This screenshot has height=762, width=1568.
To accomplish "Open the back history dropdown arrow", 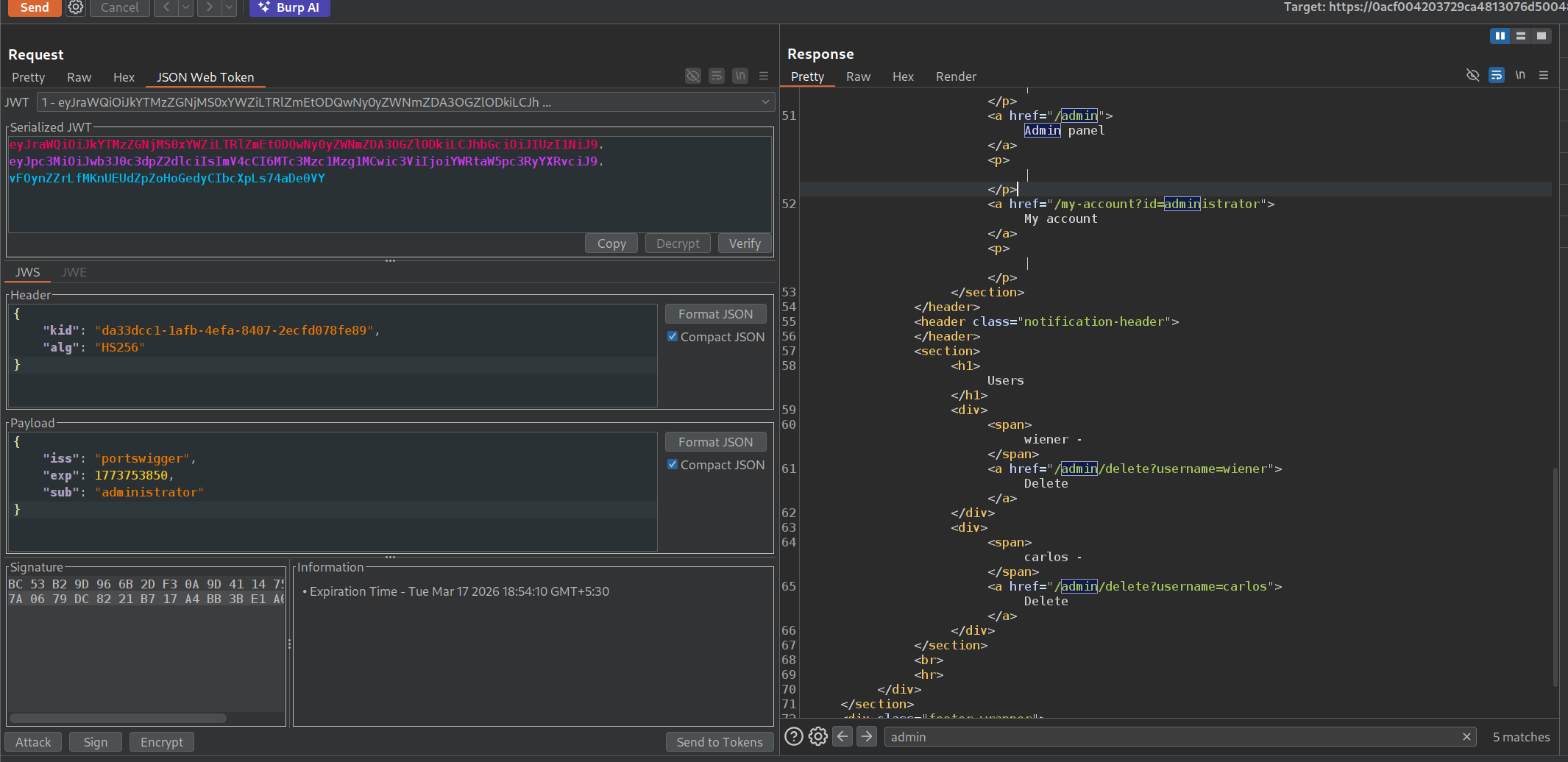I will point(186,7).
